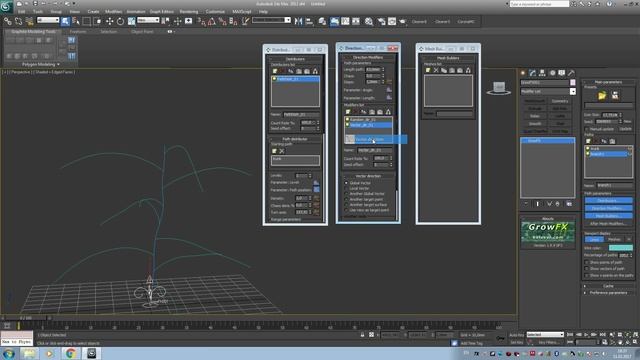The image size is (640, 360).
Task: Enable Show vectors of path checkbox
Action: point(587,269)
